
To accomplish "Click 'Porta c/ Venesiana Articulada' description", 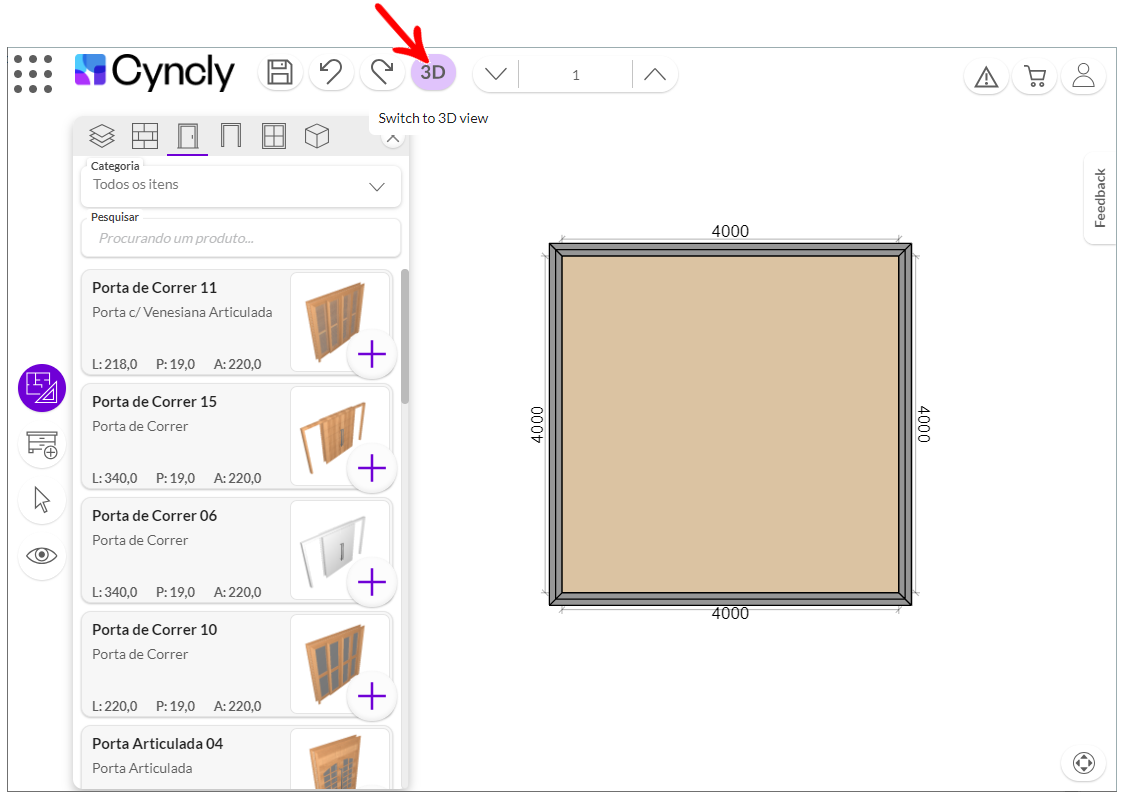I will [x=182, y=313].
